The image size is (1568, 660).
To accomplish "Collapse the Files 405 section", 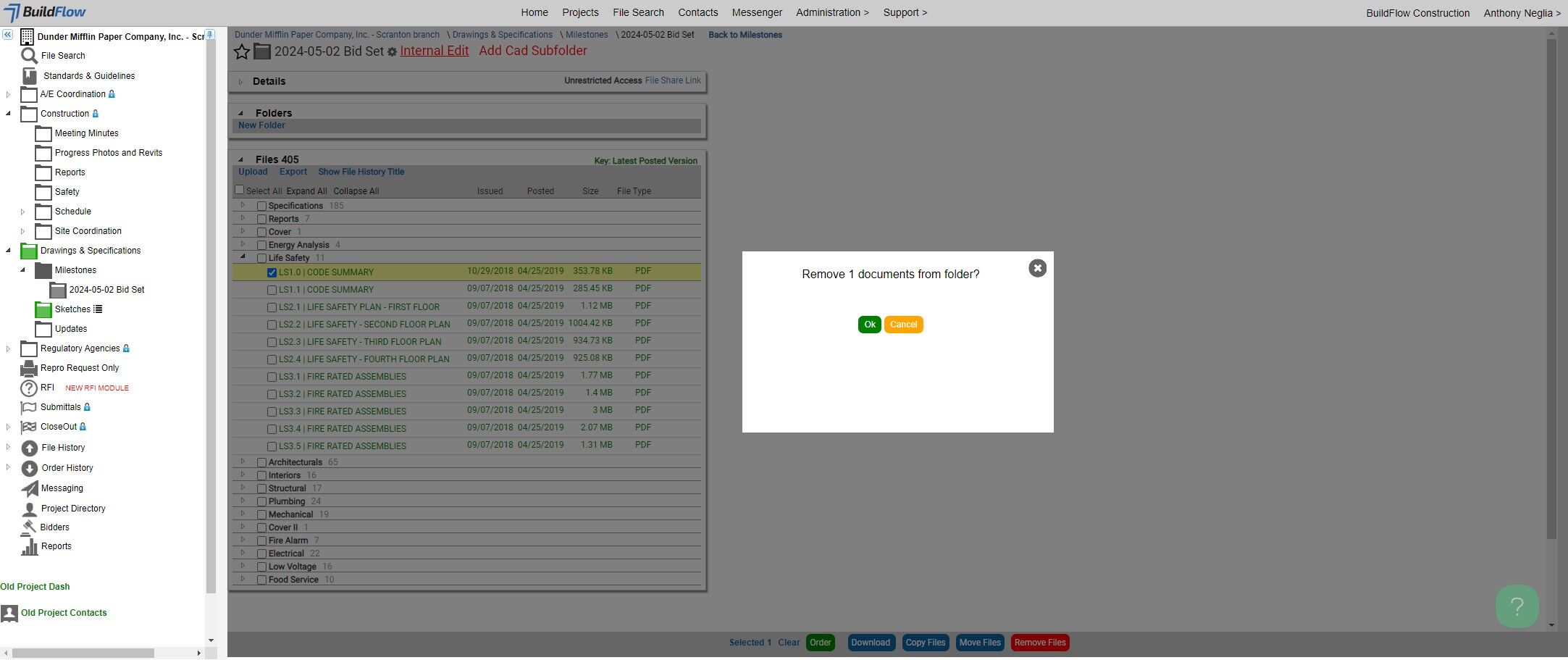I will click(x=241, y=159).
